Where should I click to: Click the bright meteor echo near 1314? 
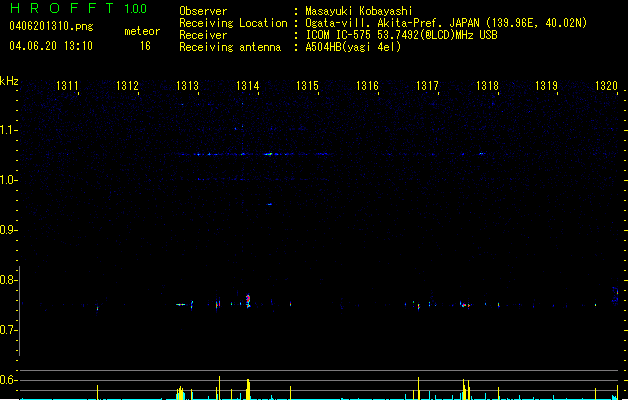pos(248,301)
